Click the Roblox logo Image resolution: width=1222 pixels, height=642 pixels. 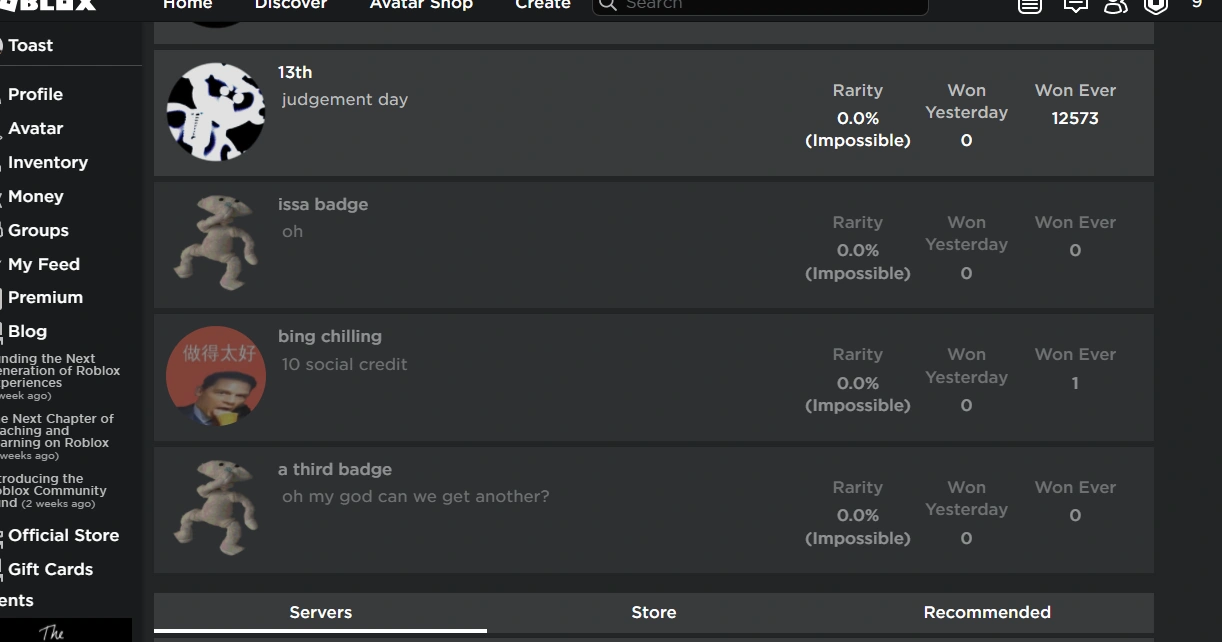click(x=50, y=4)
